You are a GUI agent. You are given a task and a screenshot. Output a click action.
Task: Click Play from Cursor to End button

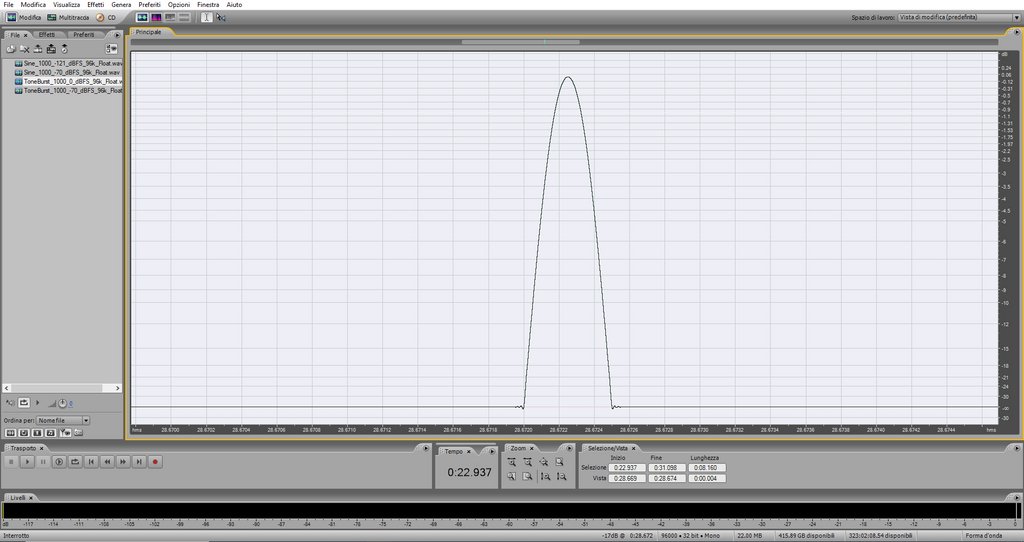click(59, 462)
